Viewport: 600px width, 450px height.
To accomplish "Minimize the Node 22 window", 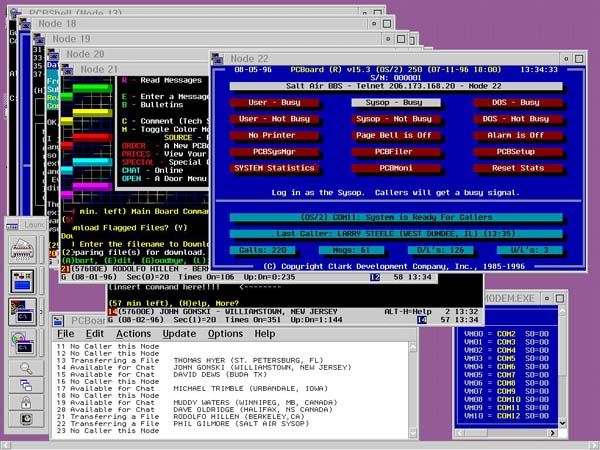I will point(566,59).
